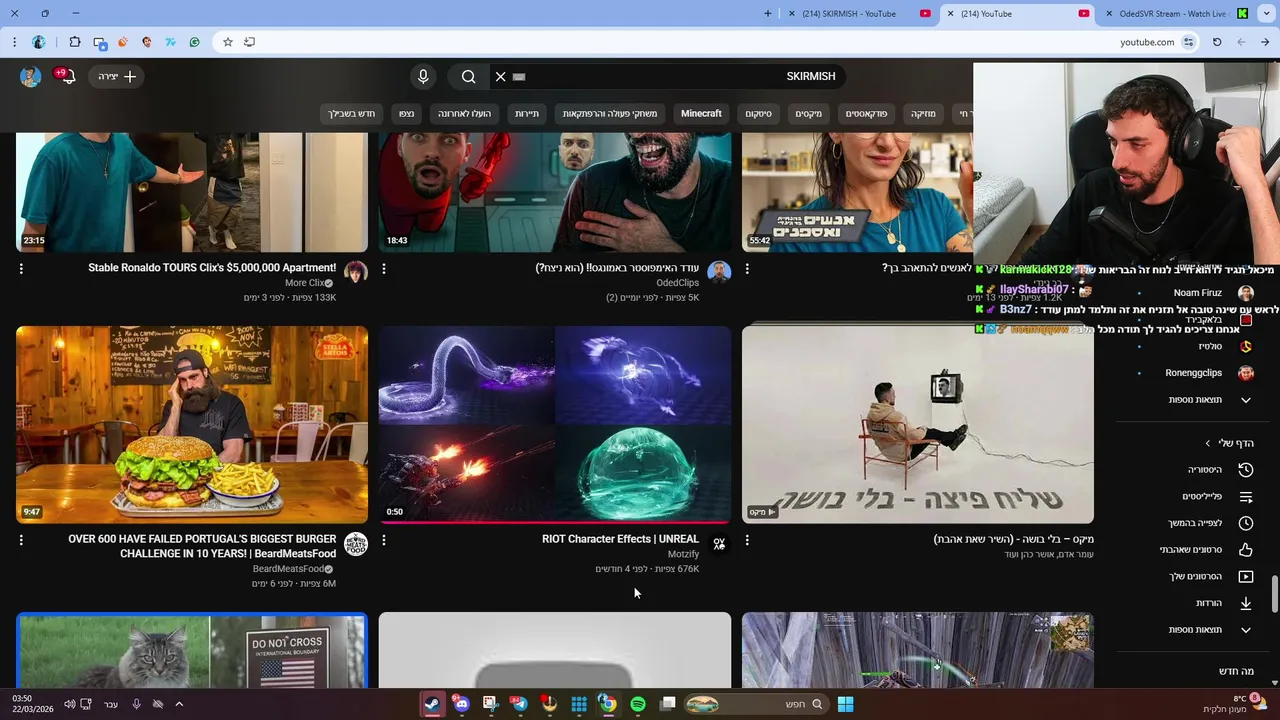Clear the SKIRMISH search text
This screenshot has width=1280, height=720.
point(501,76)
